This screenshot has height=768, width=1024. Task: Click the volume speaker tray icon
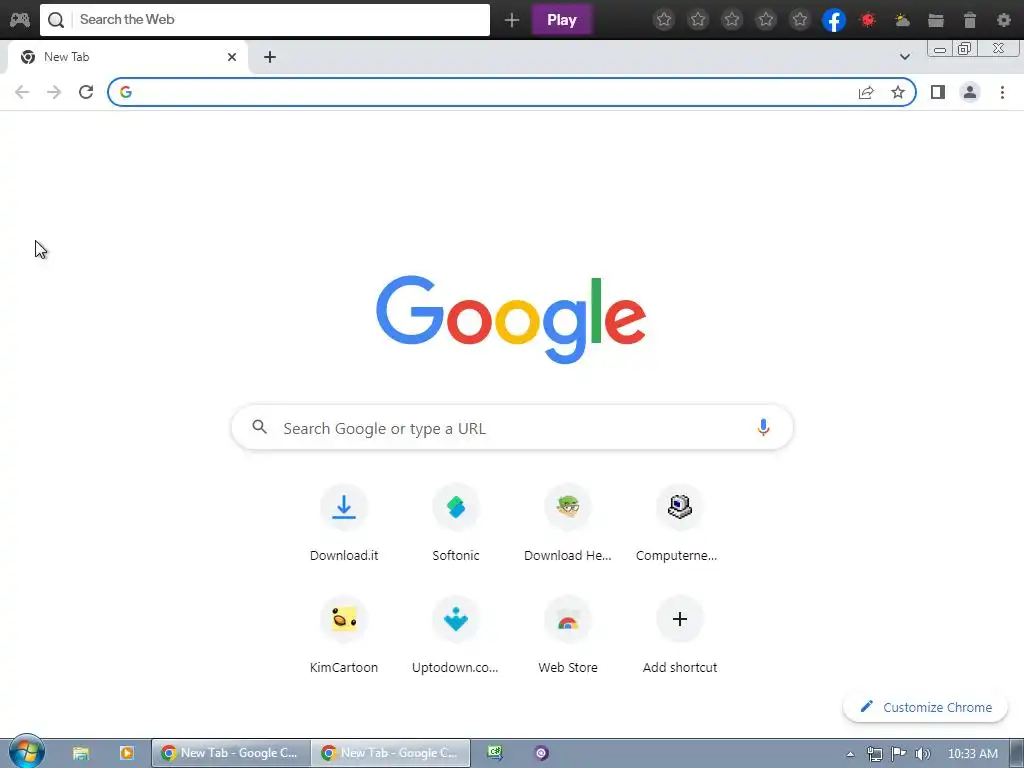click(922, 754)
